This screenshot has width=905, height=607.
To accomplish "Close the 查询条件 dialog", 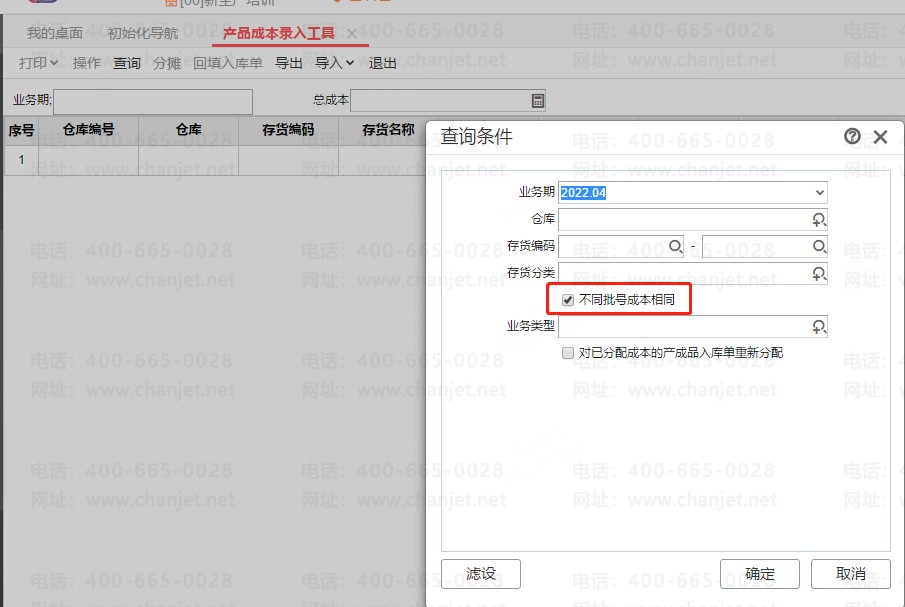I will tap(880, 137).
